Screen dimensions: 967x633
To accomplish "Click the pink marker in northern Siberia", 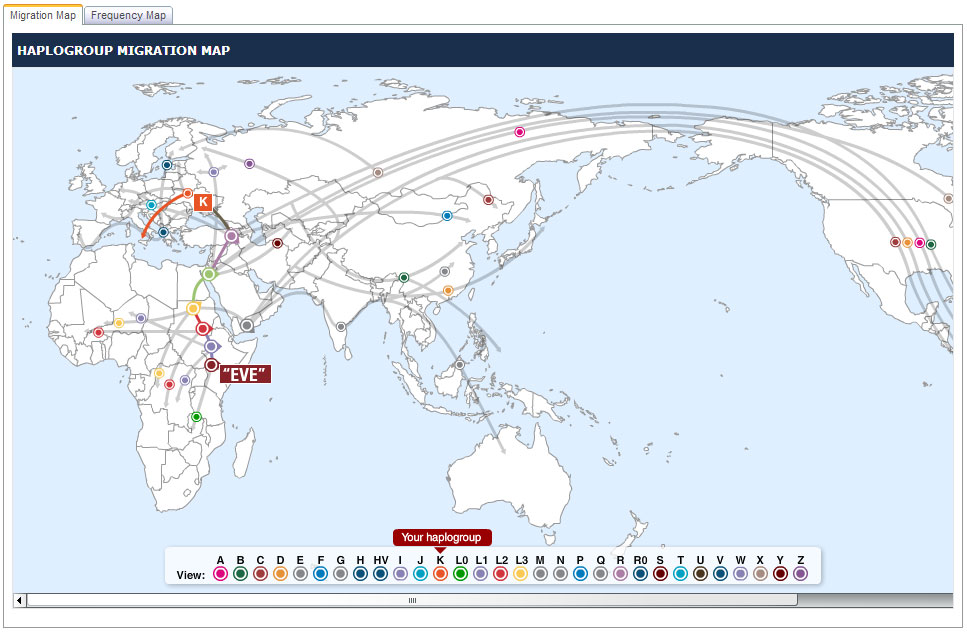I will point(519,132).
